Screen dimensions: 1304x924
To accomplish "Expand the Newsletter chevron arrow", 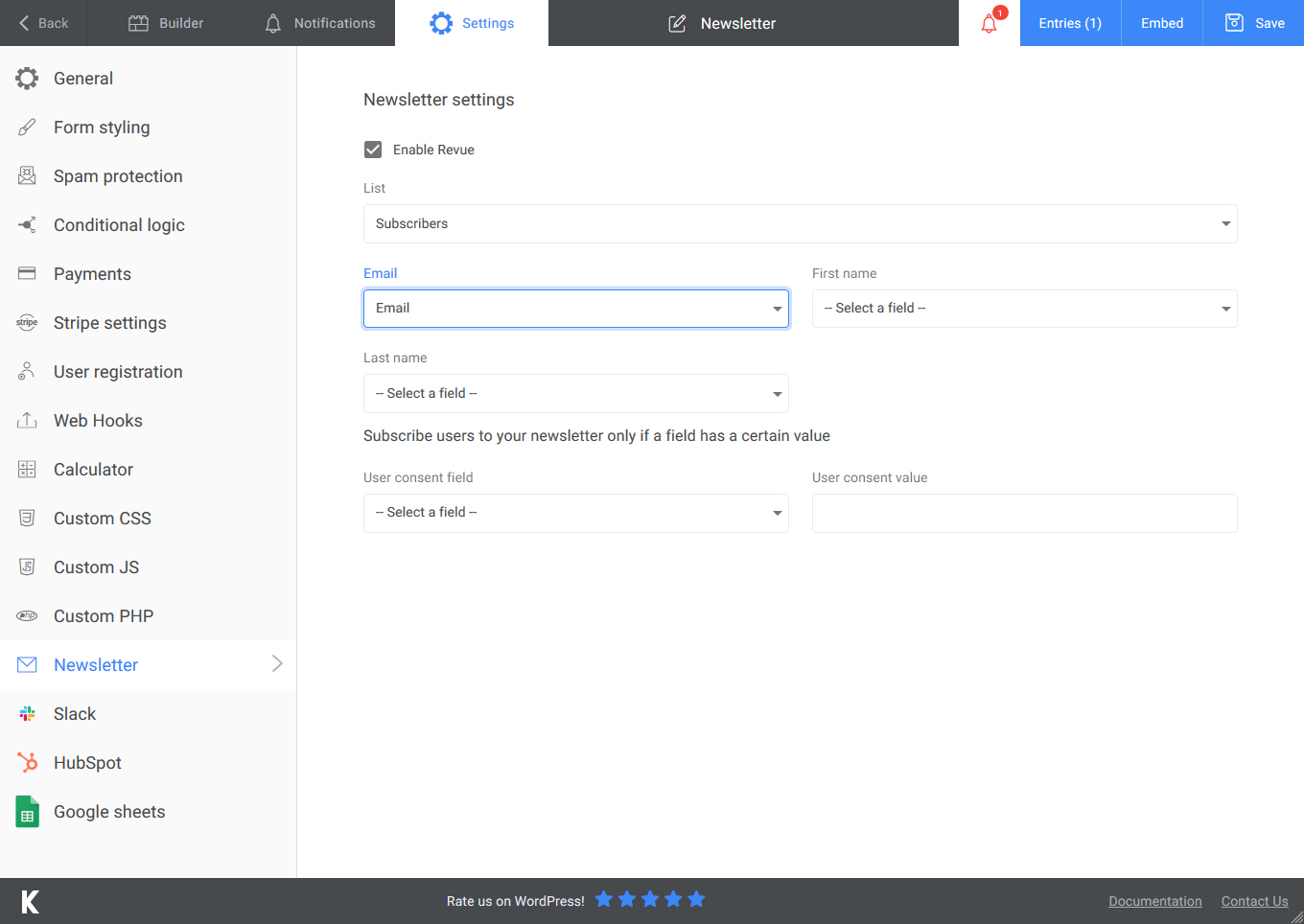I will (x=277, y=663).
